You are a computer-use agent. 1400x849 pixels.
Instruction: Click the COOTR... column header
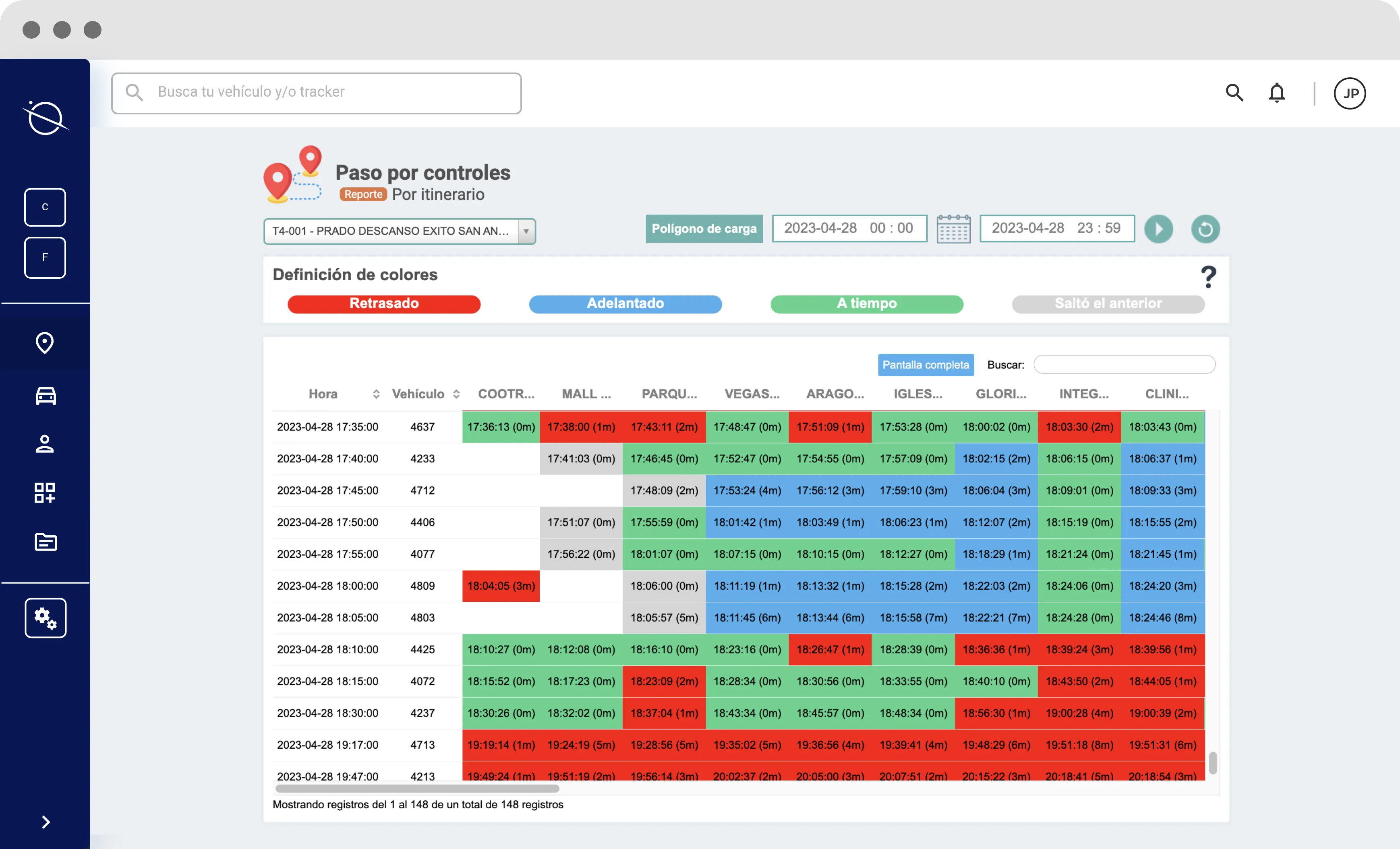506,394
